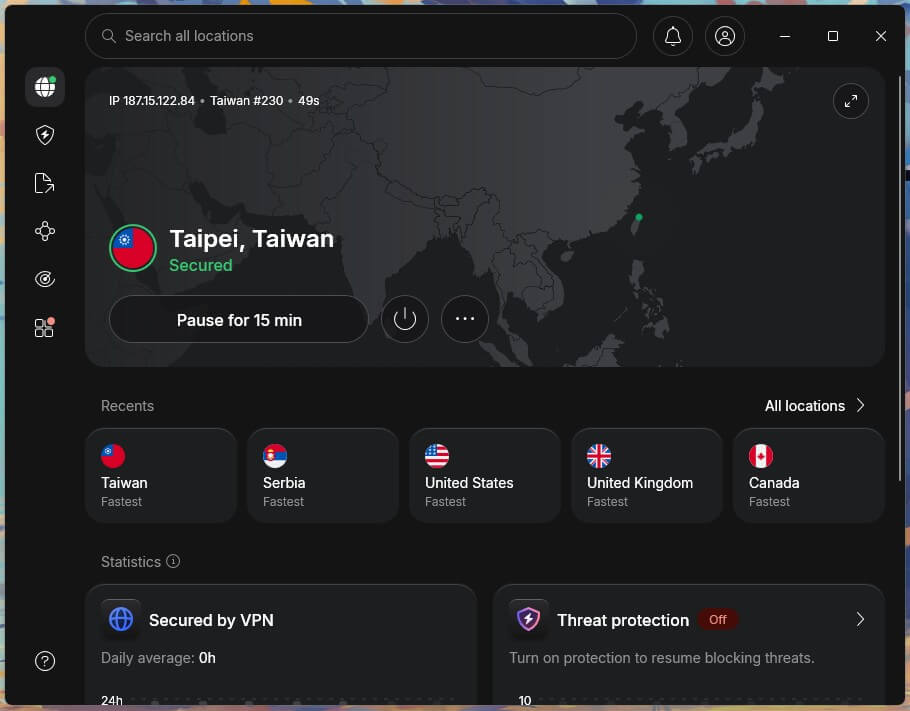The height and width of the screenshot is (711, 910).
Task: Open All locations link
Action: click(x=805, y=406)
